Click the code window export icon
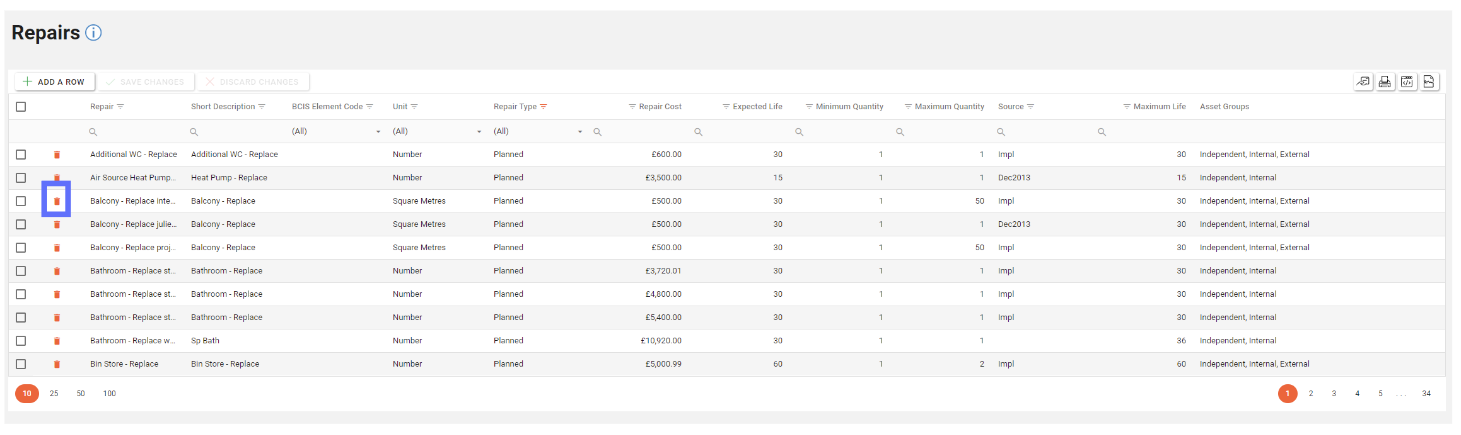Image resolution: width=1461 pixels, height=435 pixels. 1407,82
